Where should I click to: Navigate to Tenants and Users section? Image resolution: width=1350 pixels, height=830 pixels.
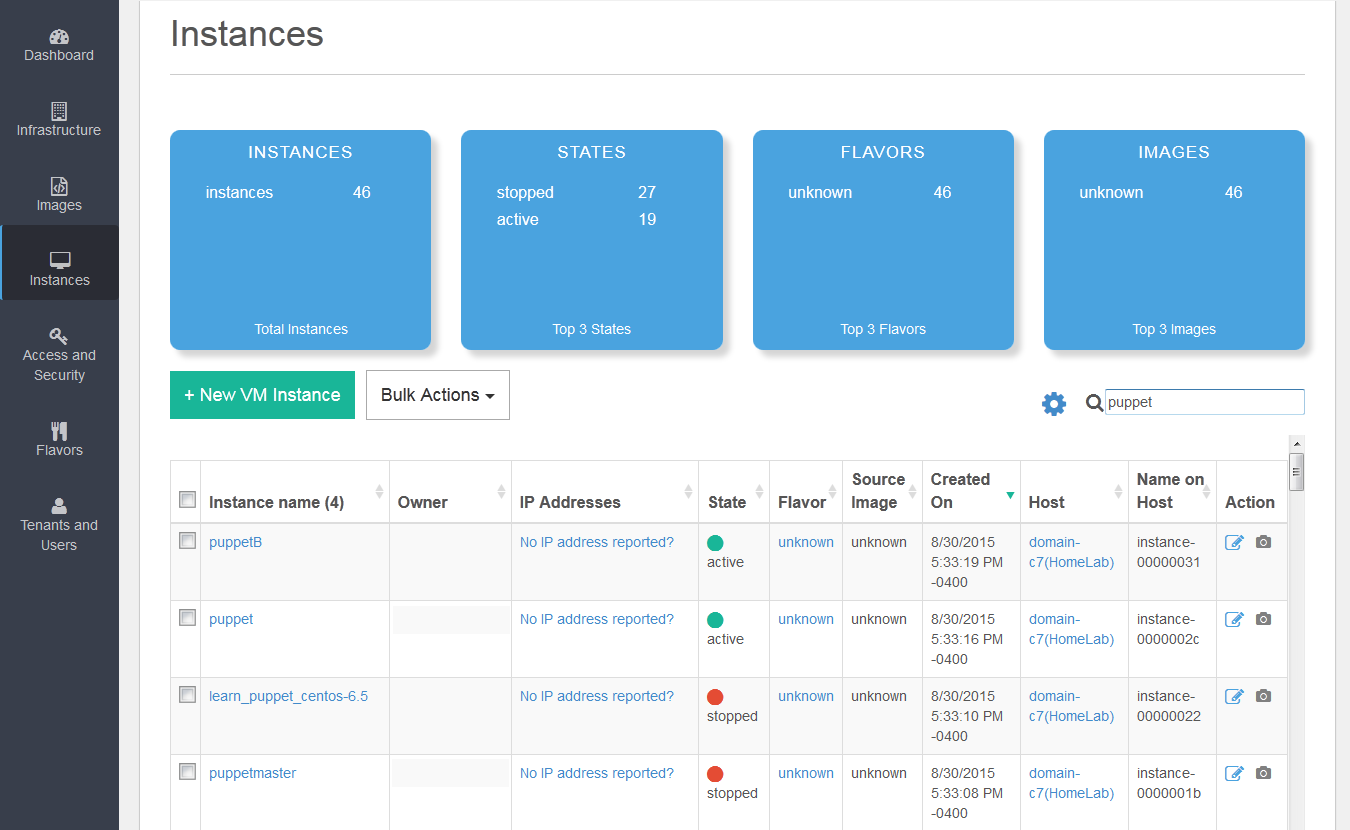(x=59, y=525)
